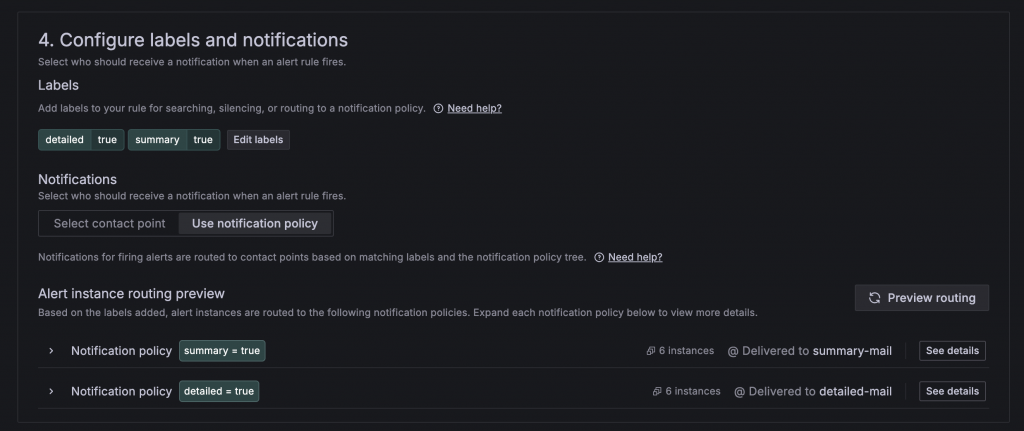
Task: Click the help circle icon beside Labels description
Action: [x=438, y=108]
